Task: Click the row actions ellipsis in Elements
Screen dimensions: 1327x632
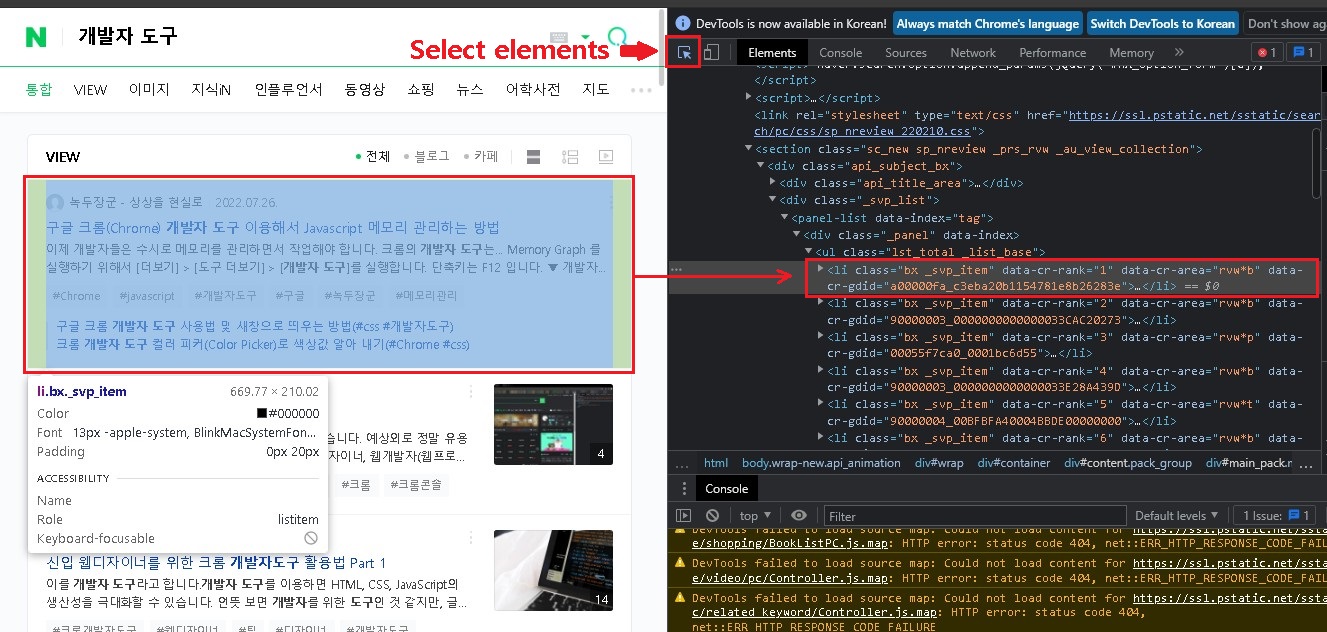Action: coord(677,270)
